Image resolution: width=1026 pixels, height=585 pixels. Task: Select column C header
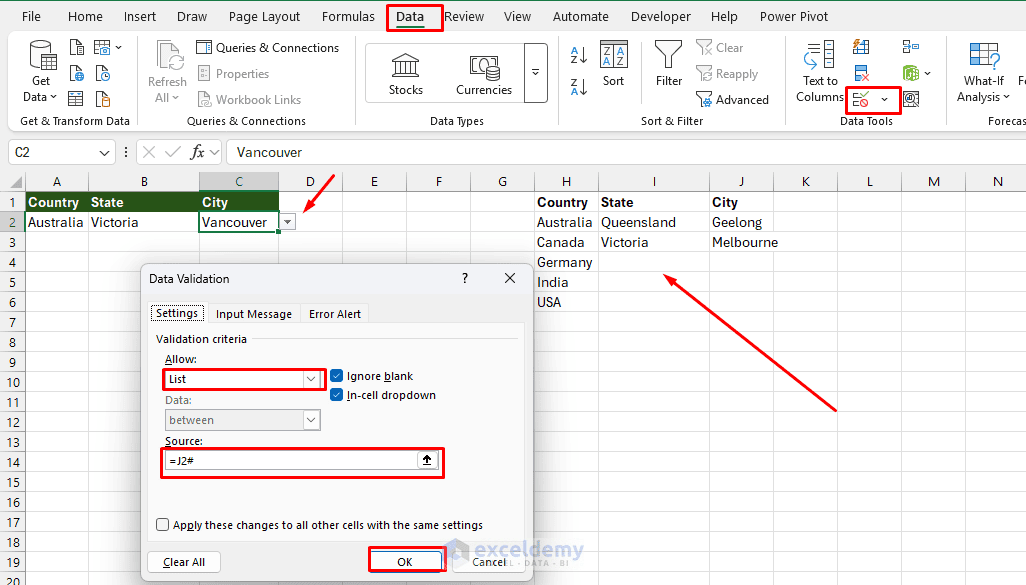coord(239,181)
